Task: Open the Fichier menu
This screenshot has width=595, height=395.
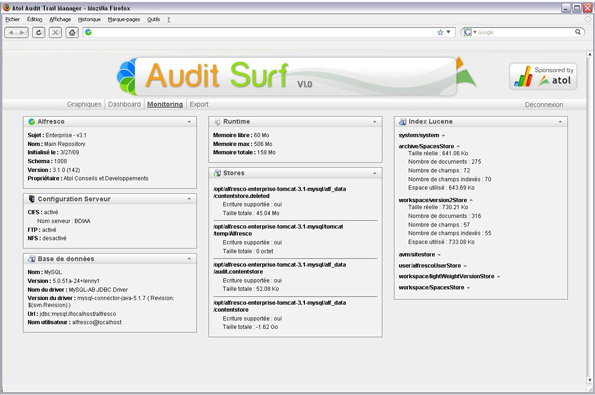Action: pyautogui.click(x=12, y=19)
